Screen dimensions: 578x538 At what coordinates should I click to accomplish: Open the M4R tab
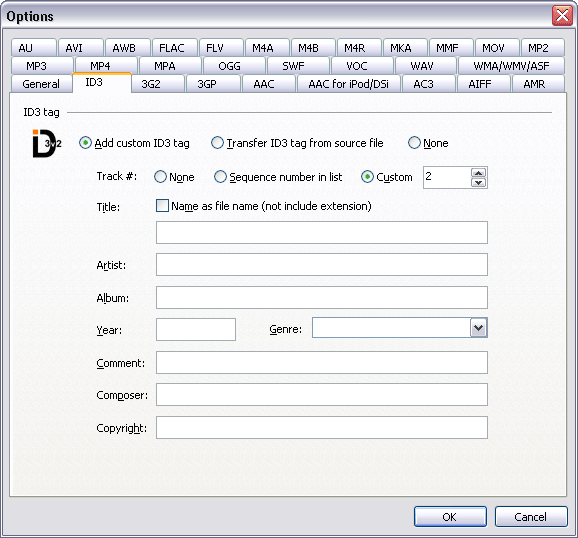tap(359, 48)
